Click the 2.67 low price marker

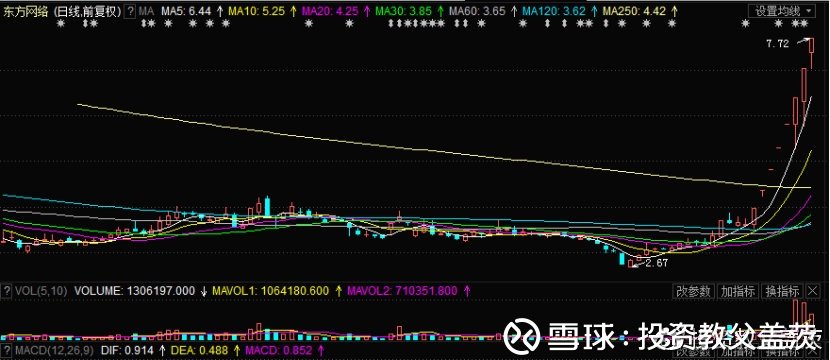pyautogui.click(x=650, y=263)
